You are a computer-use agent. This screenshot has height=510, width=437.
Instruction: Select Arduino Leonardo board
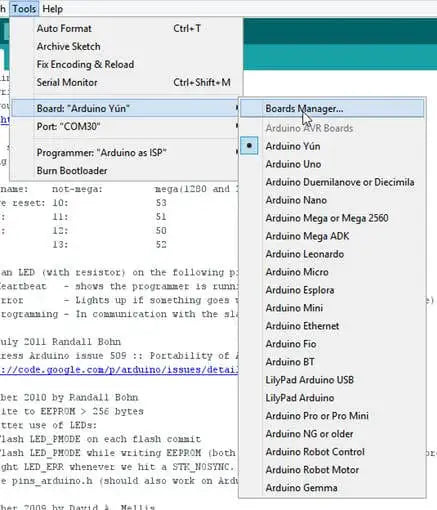coord(332,254)
